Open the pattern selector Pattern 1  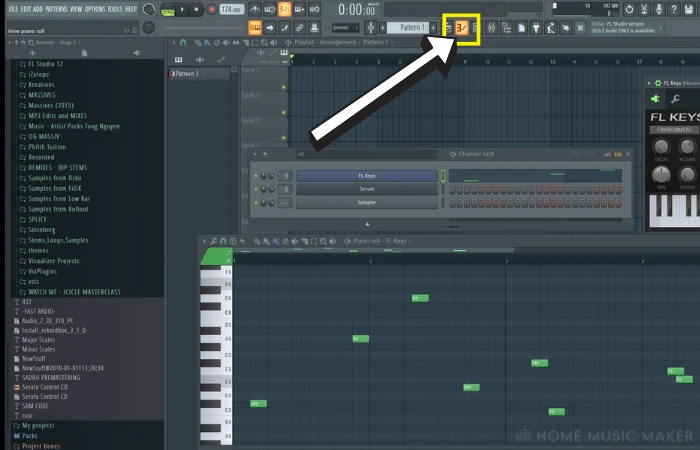click(x=407, y=28)
